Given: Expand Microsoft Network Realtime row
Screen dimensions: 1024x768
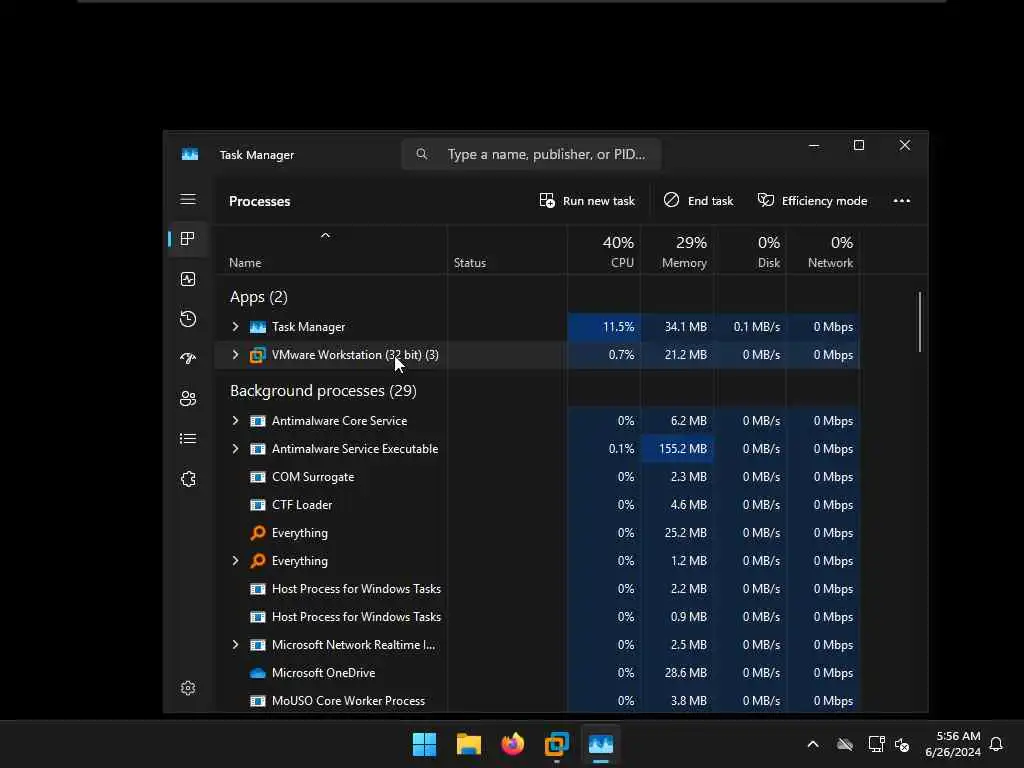Looking at the screenshot, I should [236, 645].
